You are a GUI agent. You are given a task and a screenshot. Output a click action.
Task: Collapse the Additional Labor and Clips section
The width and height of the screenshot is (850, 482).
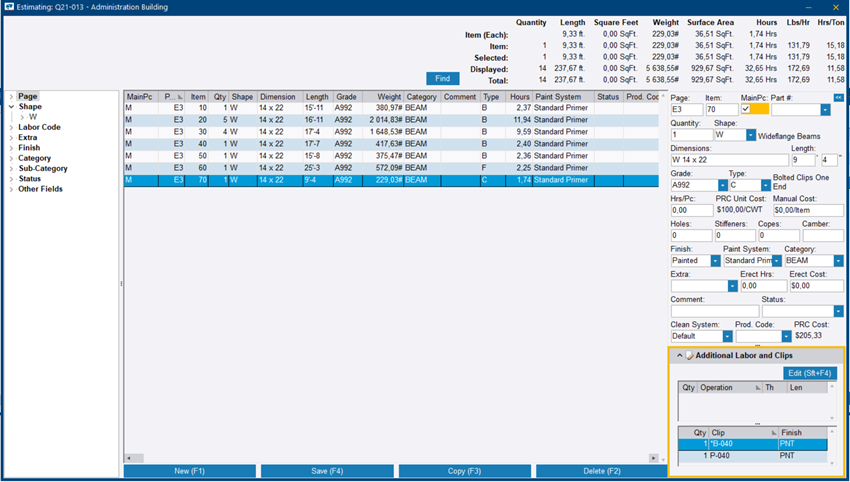coord(679,356)
